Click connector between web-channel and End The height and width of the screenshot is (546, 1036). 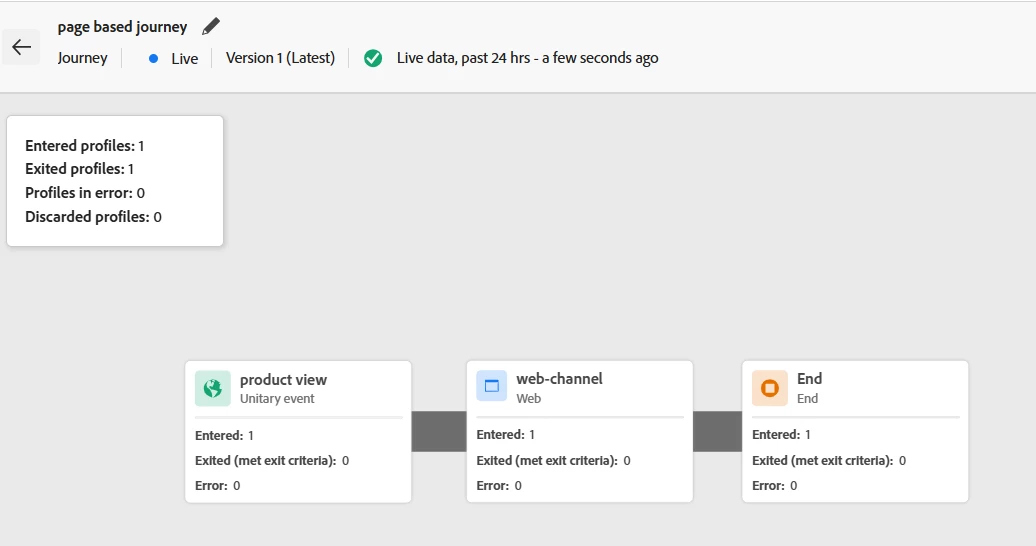tap(717, 431)
